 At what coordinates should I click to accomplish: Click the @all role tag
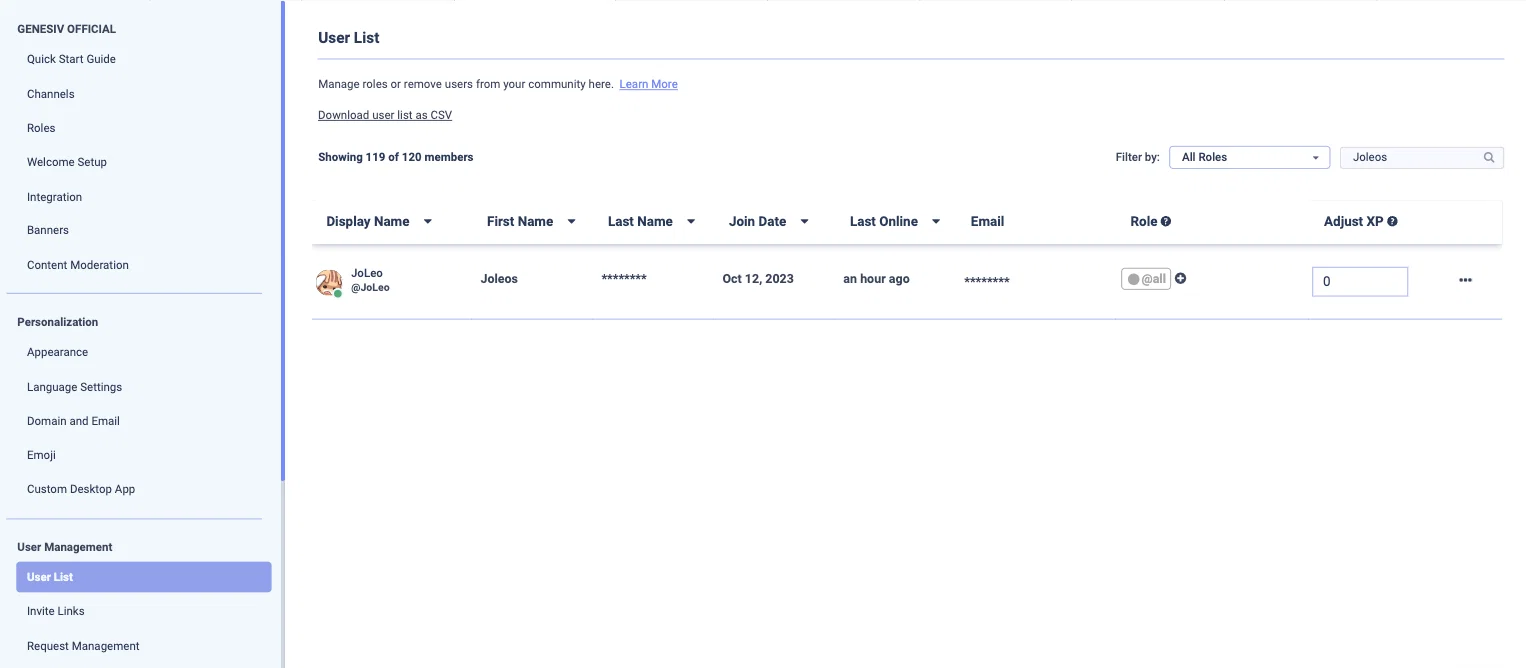click(1146, 279)
